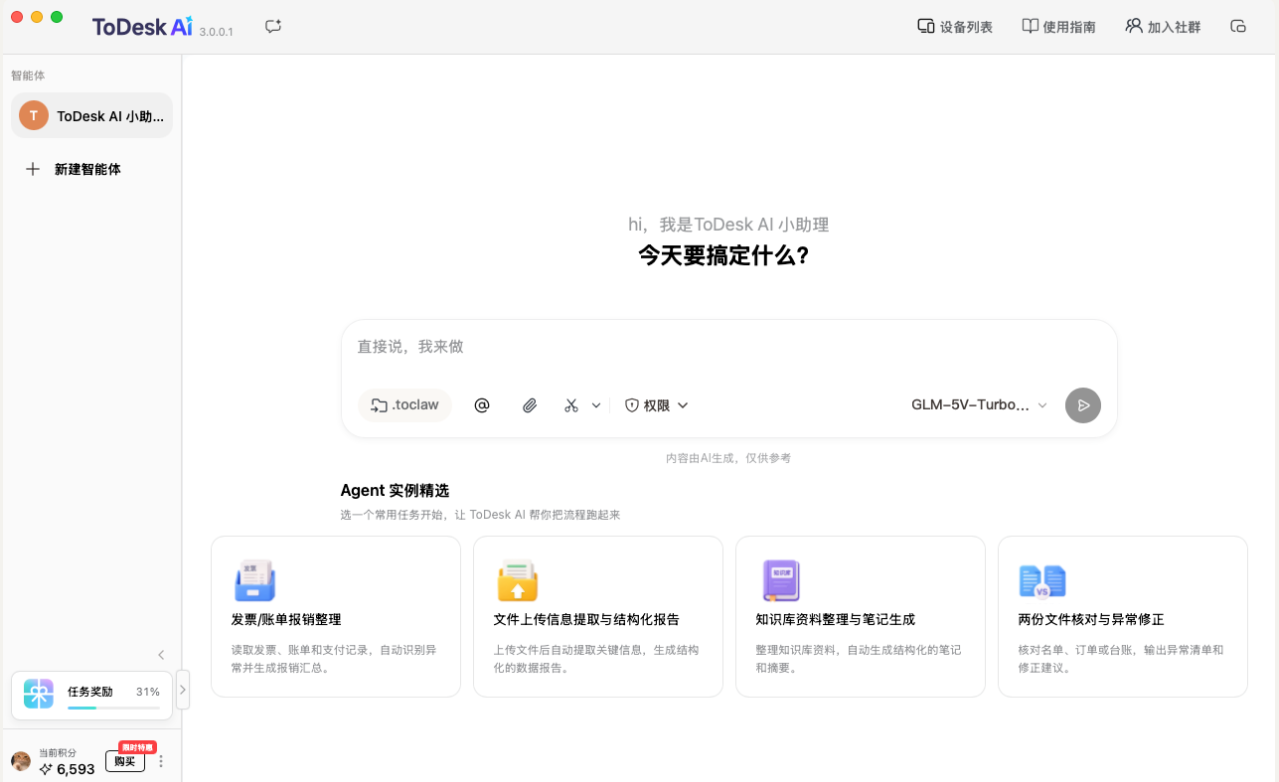Open the 设备列表 device list
Image resolution: width=1279 pixels, height=782 pixels.
pos(955,27)
